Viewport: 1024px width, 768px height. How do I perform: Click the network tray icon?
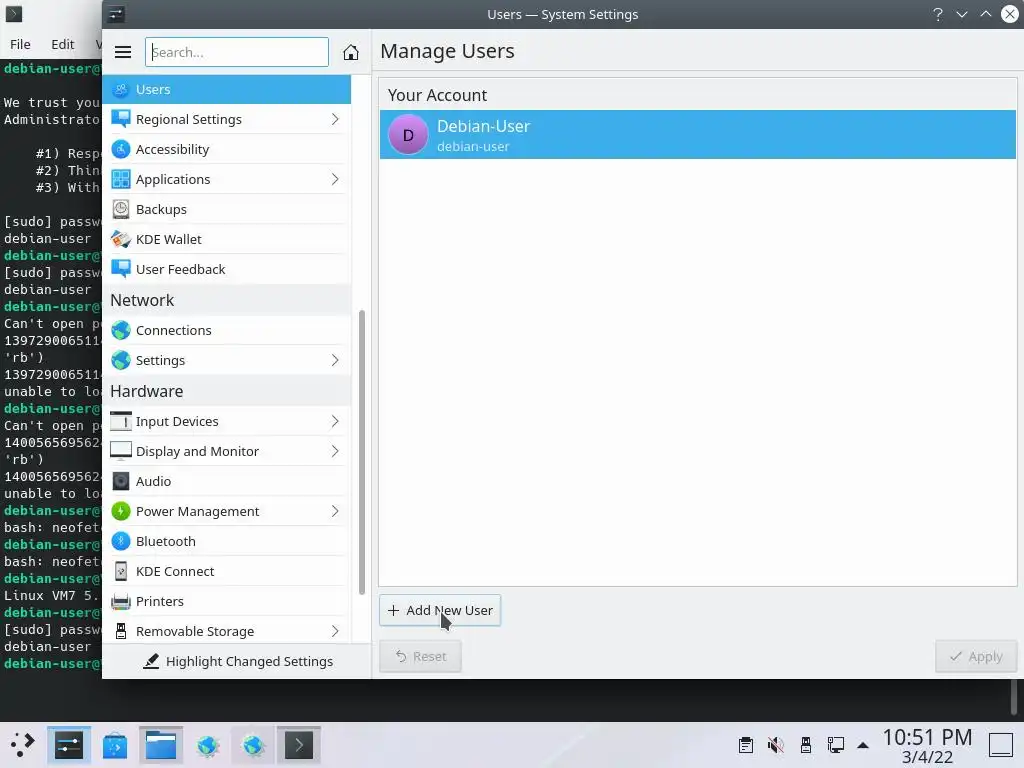(x=836, y=745)
